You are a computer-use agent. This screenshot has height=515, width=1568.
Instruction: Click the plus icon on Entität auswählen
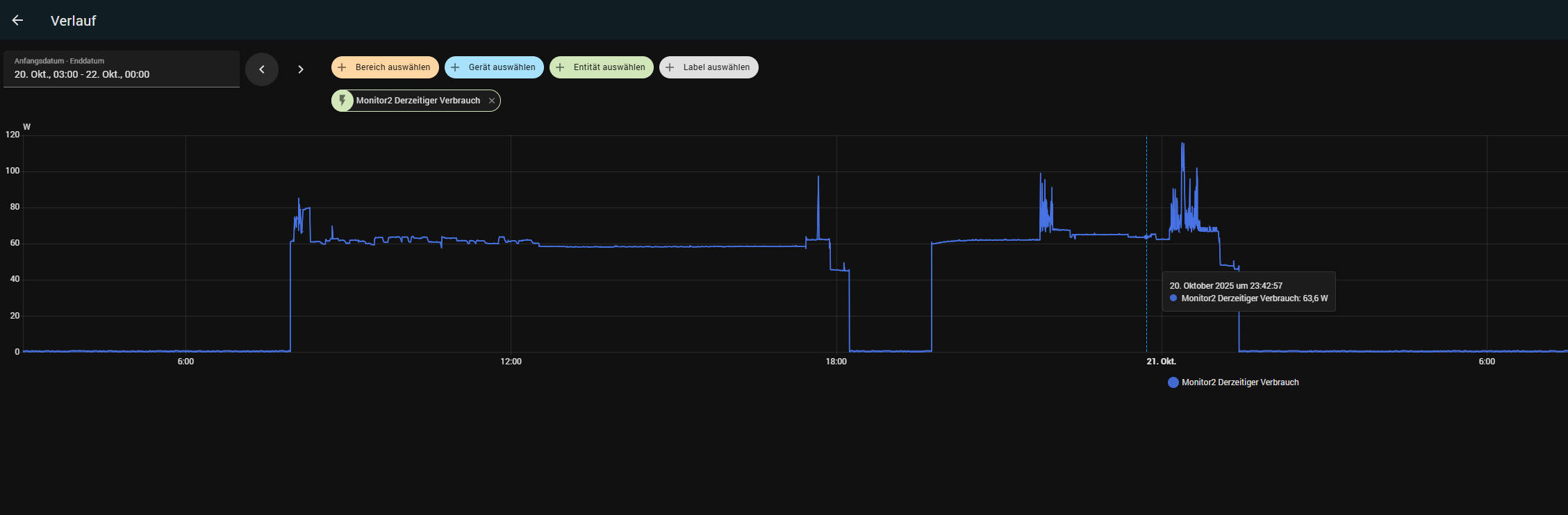click(x=560, y=67)
